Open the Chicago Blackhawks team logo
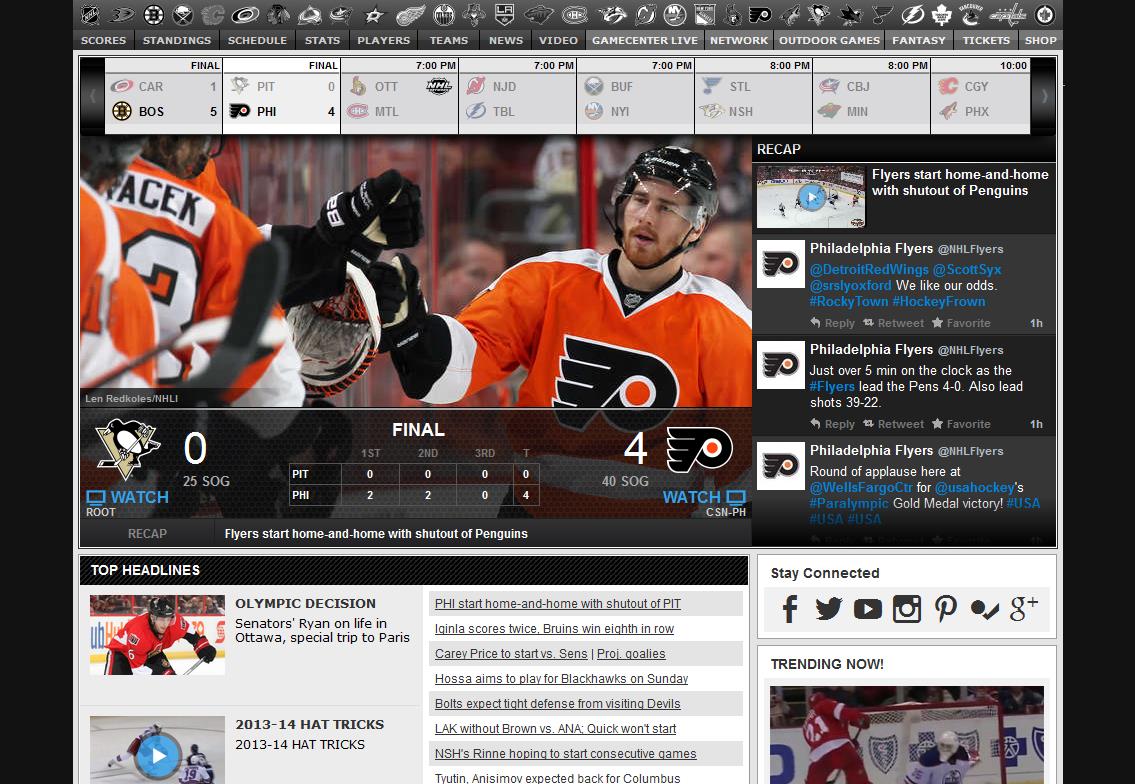Viewport: 1135px width, 784px height. click(279, 14)
